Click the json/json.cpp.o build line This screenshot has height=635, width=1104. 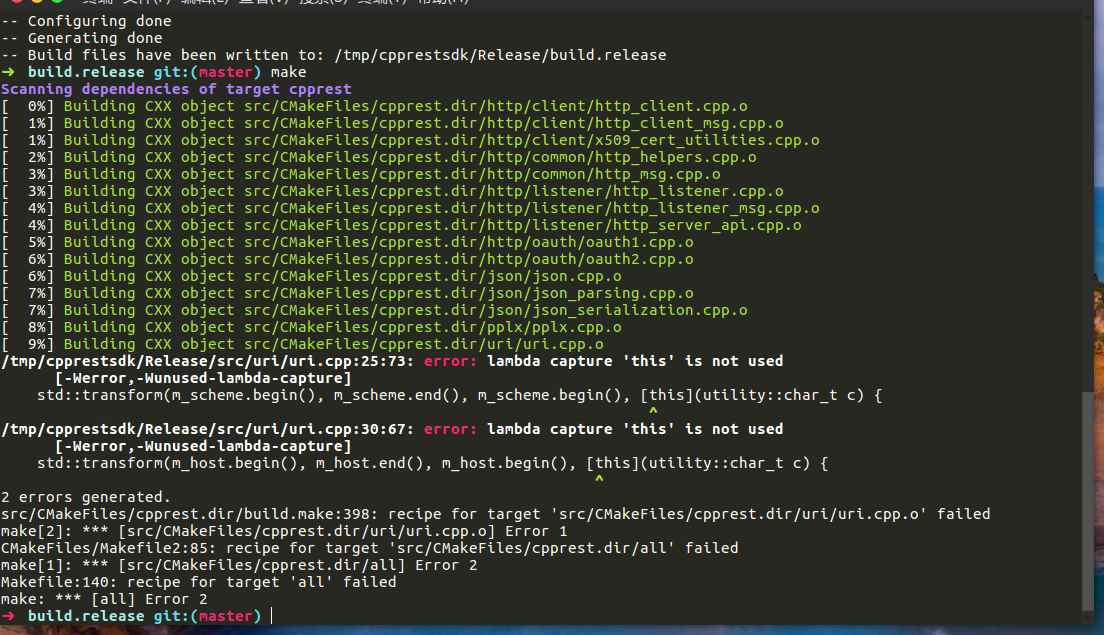311,276
